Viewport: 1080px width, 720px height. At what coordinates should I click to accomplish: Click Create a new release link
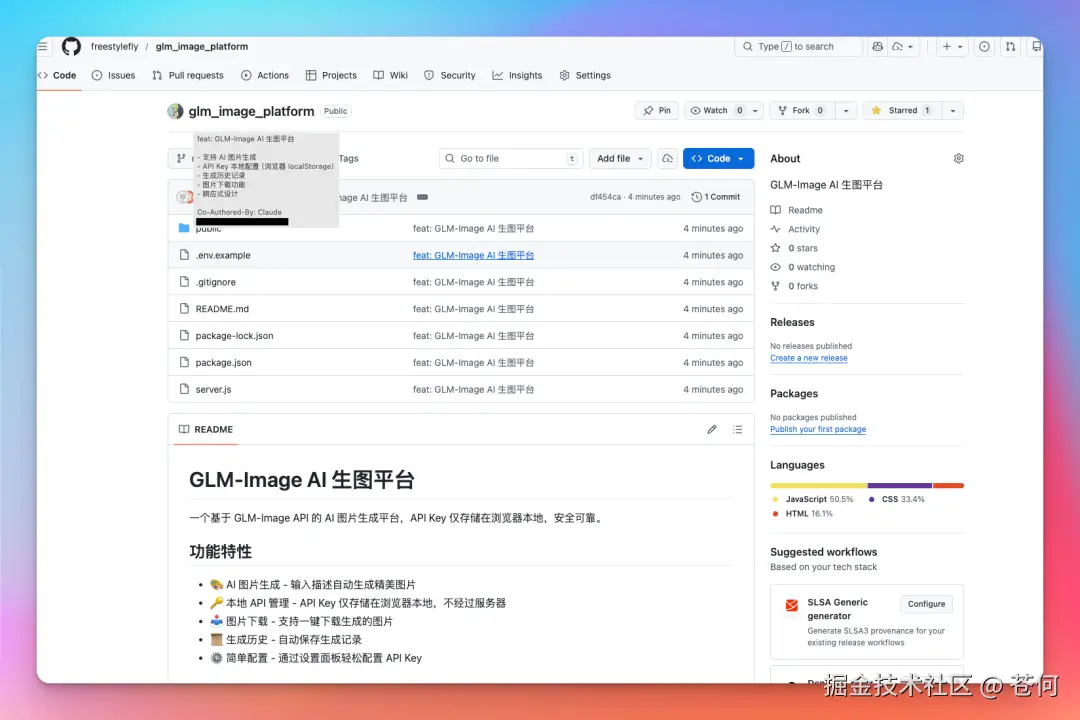pos(809,358)
